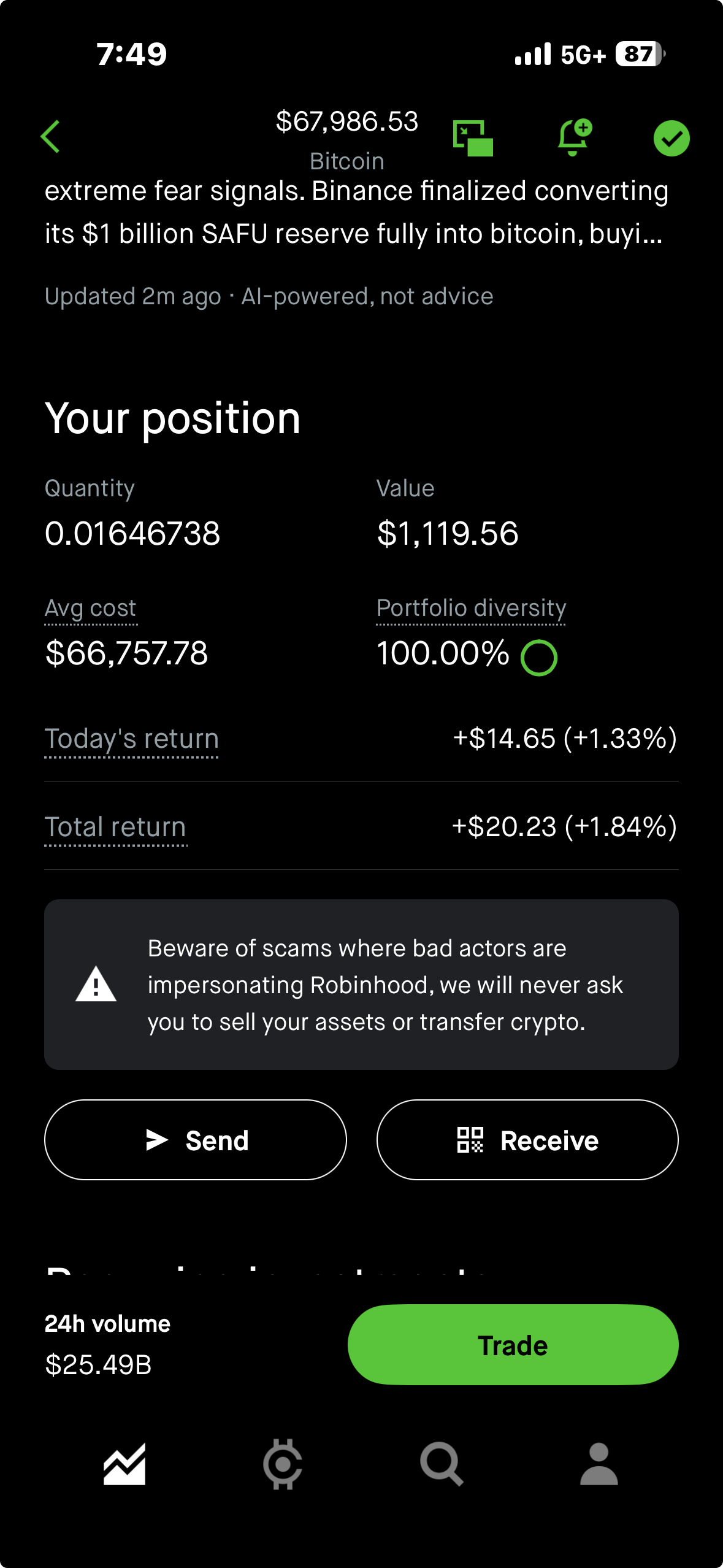
Task: Tap the scam warning triangle icon
Action: [x=96, y=985]
